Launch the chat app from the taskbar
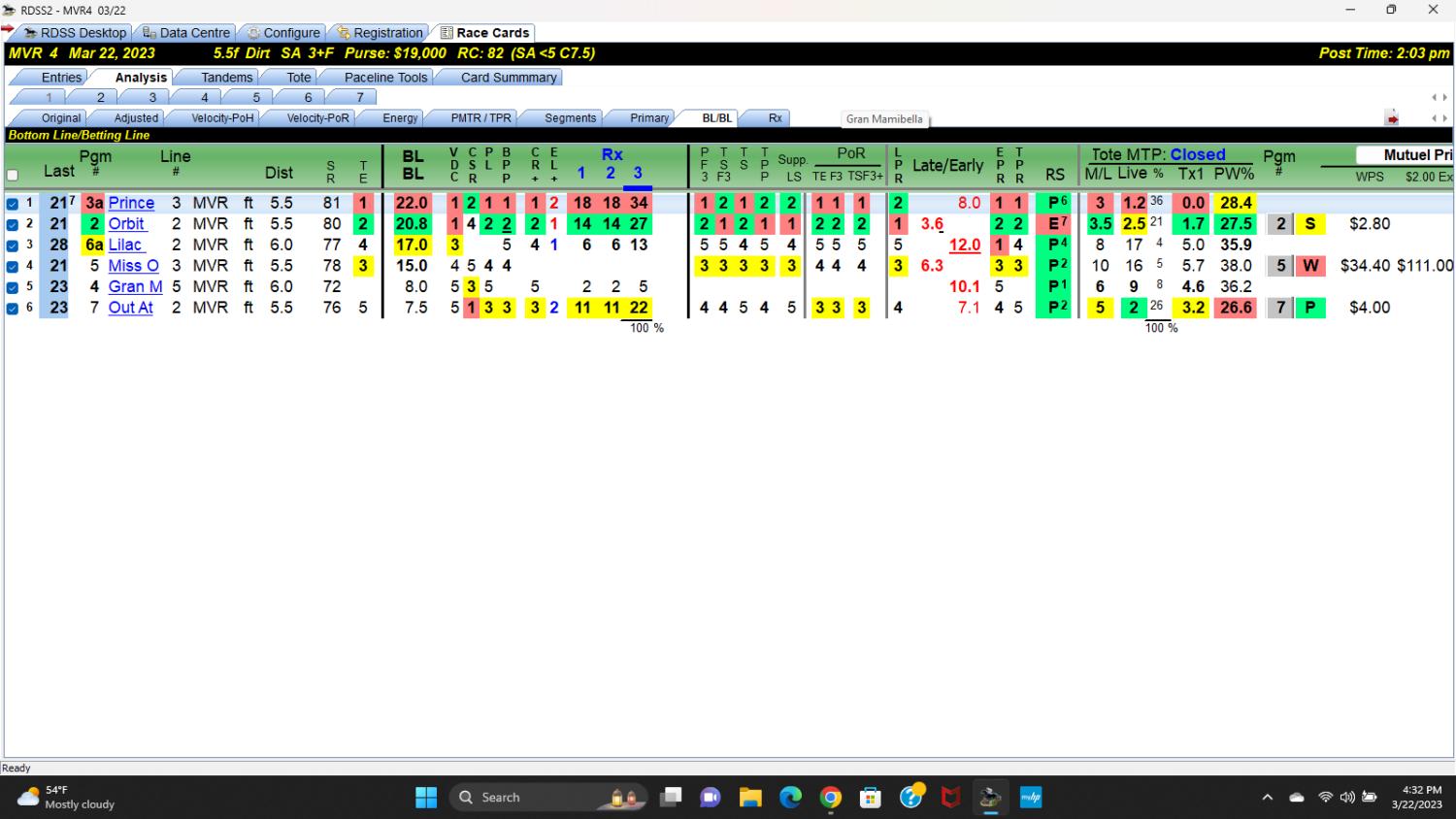Screen dimensions: 1456x819 [711, 798]
